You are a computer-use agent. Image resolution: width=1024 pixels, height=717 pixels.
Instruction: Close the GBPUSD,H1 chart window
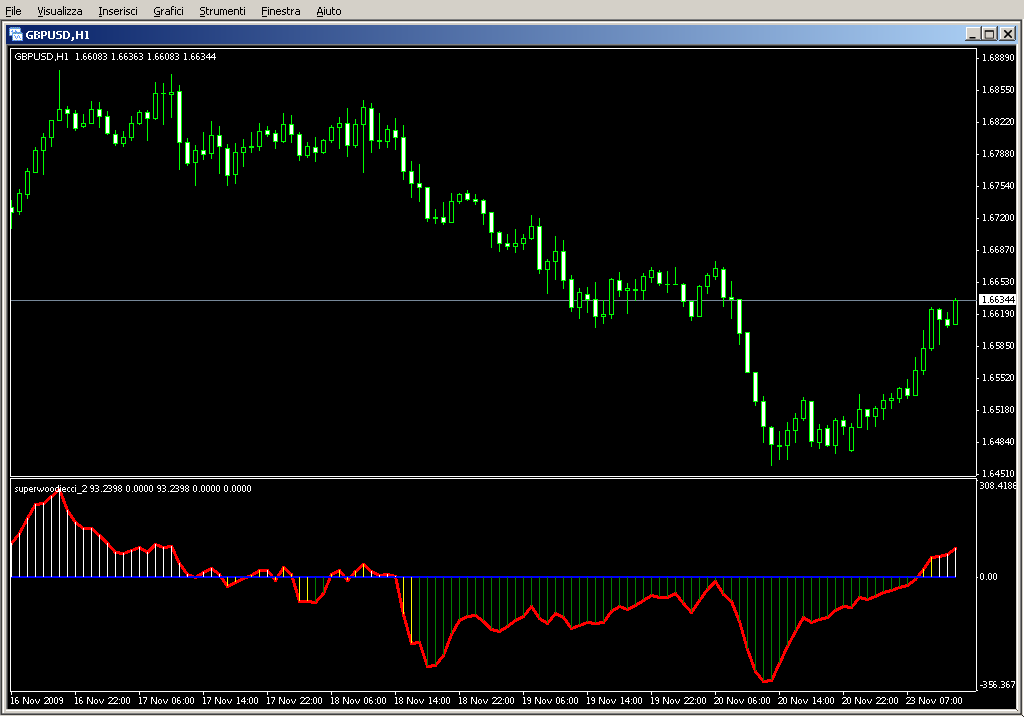[x=1008, y=34]
